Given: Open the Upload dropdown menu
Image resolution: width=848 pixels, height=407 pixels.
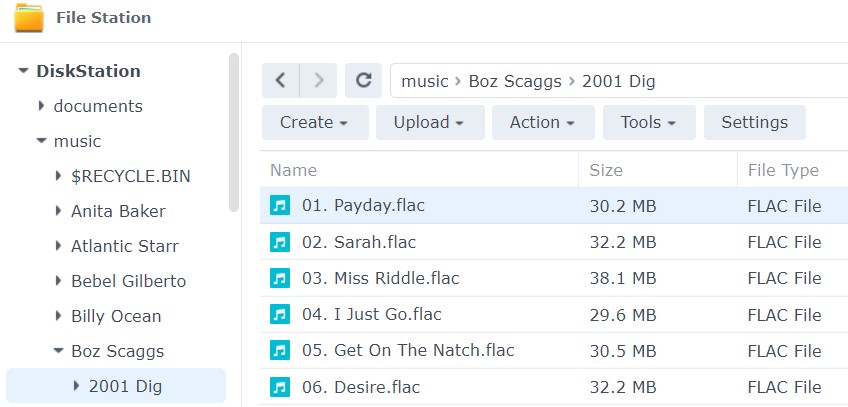Looking at the screenshot, I should tap(429, 122).
